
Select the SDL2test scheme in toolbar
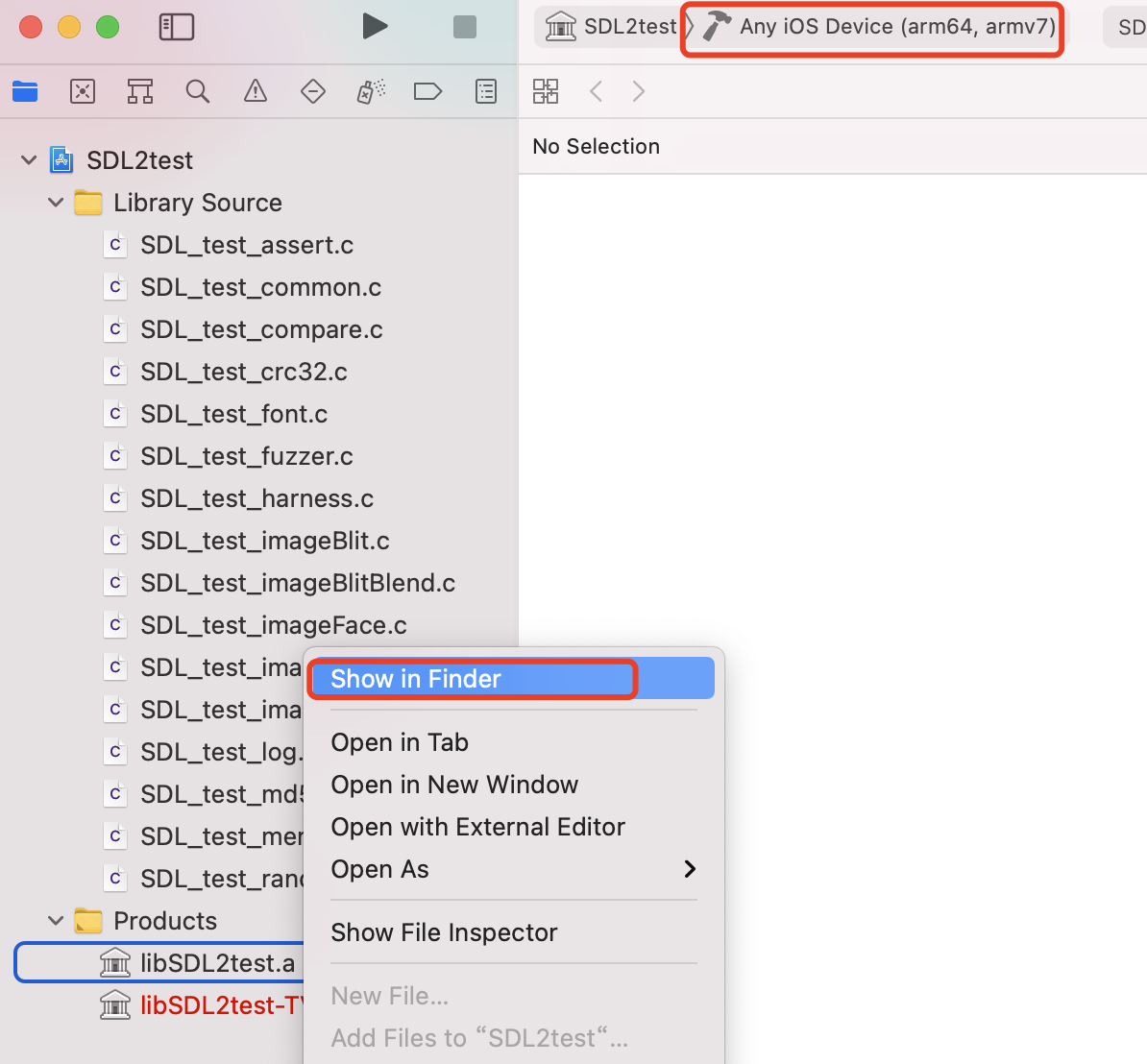[x=612, y=27]
